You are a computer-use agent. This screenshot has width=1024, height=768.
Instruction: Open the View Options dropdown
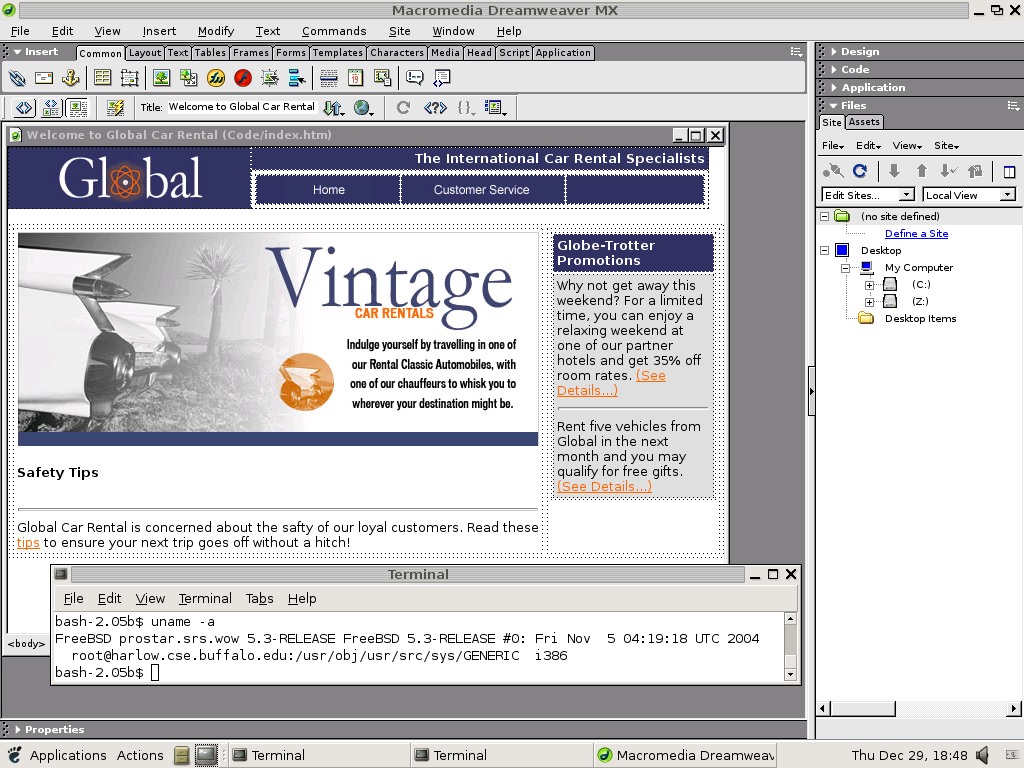(x=496, y=108)
